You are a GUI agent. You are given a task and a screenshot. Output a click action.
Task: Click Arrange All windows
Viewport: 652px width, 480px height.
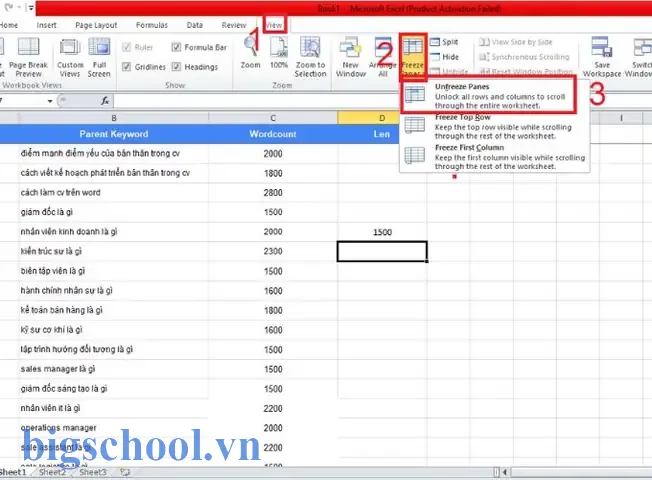[383, 57]
